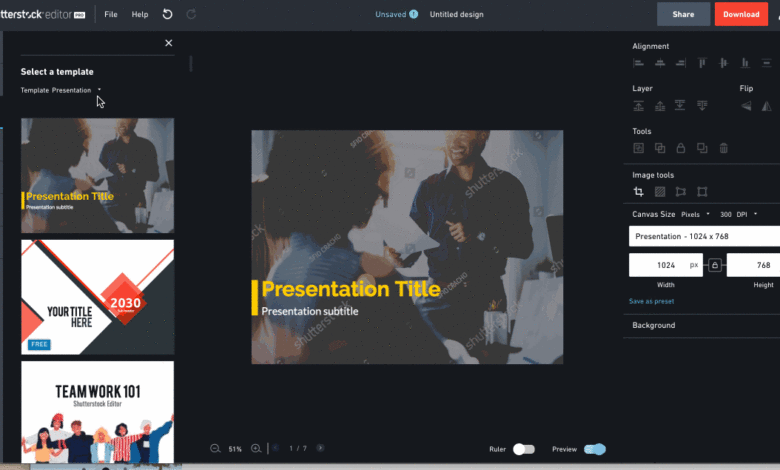Click the 51% zoom level value
The width and height of the screenshot is (780, 470).
pos(235,449)
